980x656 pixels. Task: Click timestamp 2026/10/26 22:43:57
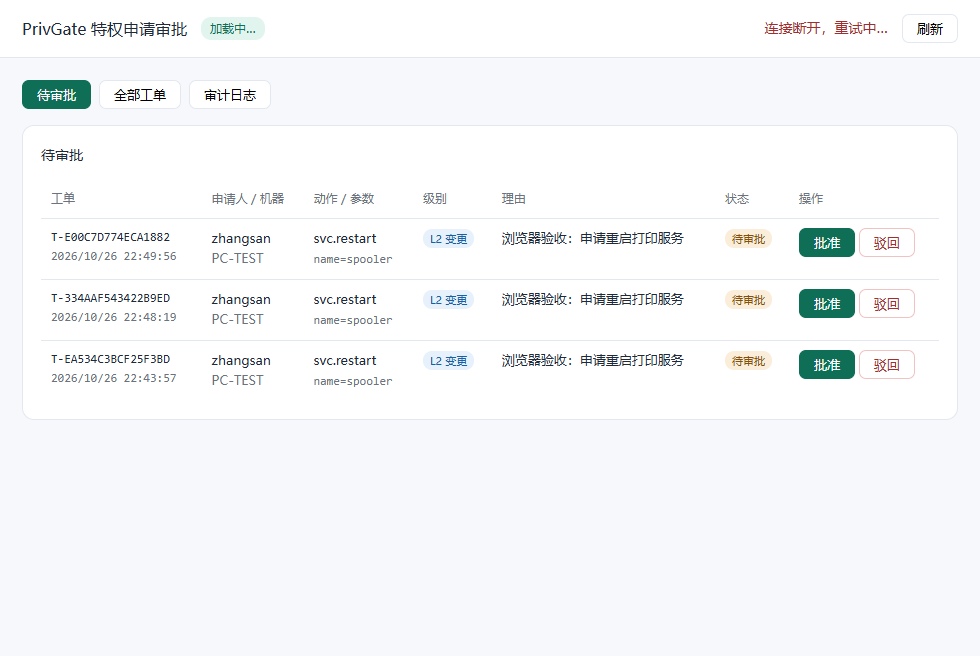[114, 378]
